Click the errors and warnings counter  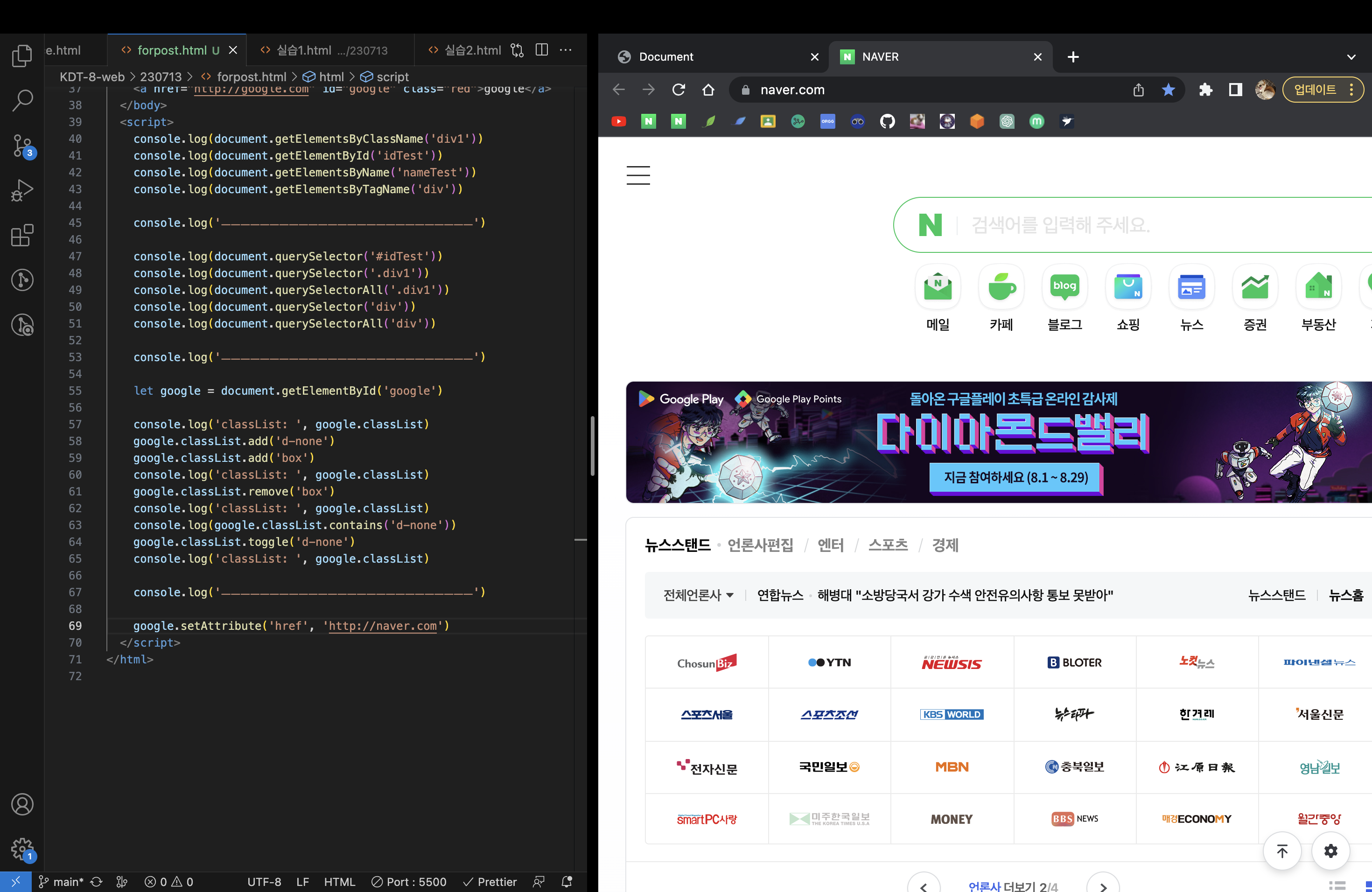169,882
